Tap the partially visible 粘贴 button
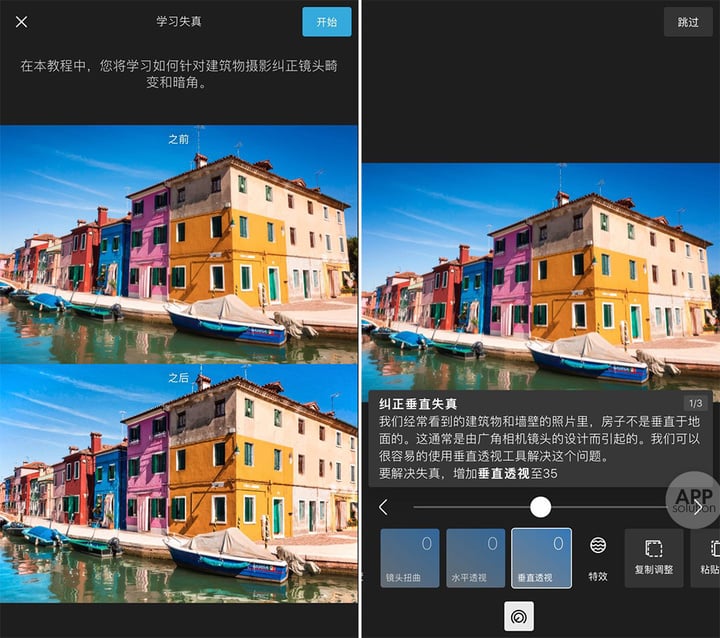The height and width of the screenshot is (638, 720). pyautogui.click(x=706, y=558)
